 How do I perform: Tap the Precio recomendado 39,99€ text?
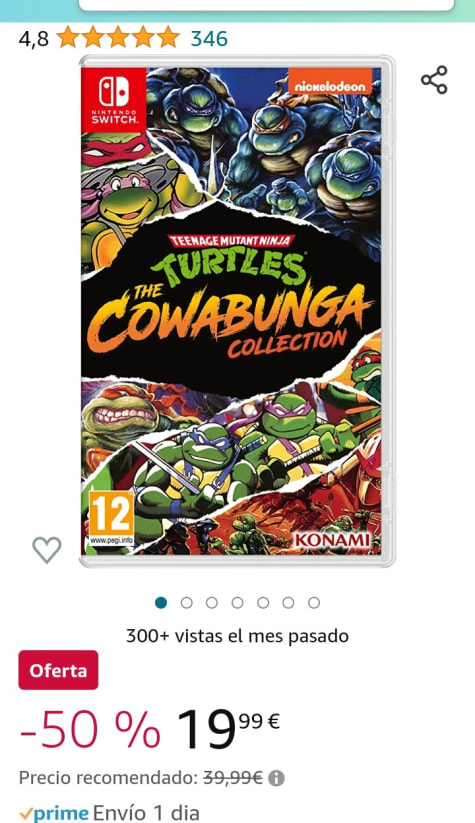point(141,778)
